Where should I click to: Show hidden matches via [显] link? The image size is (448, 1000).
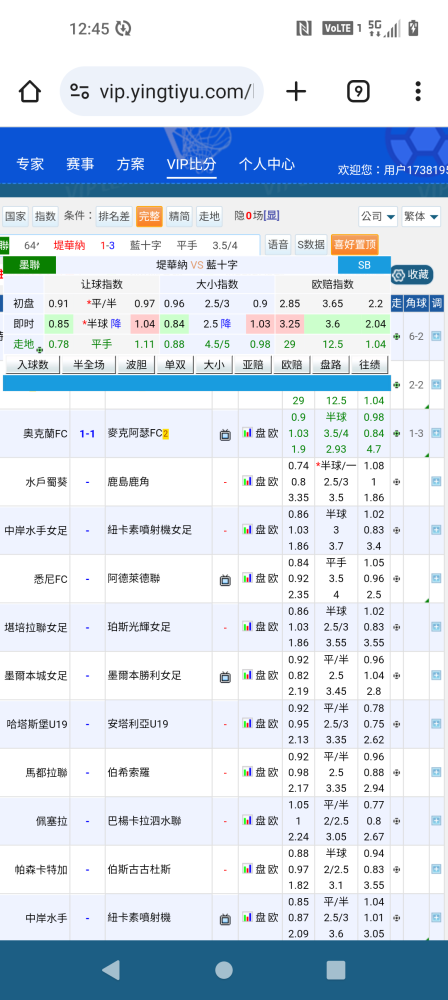(x=272, y=216)
